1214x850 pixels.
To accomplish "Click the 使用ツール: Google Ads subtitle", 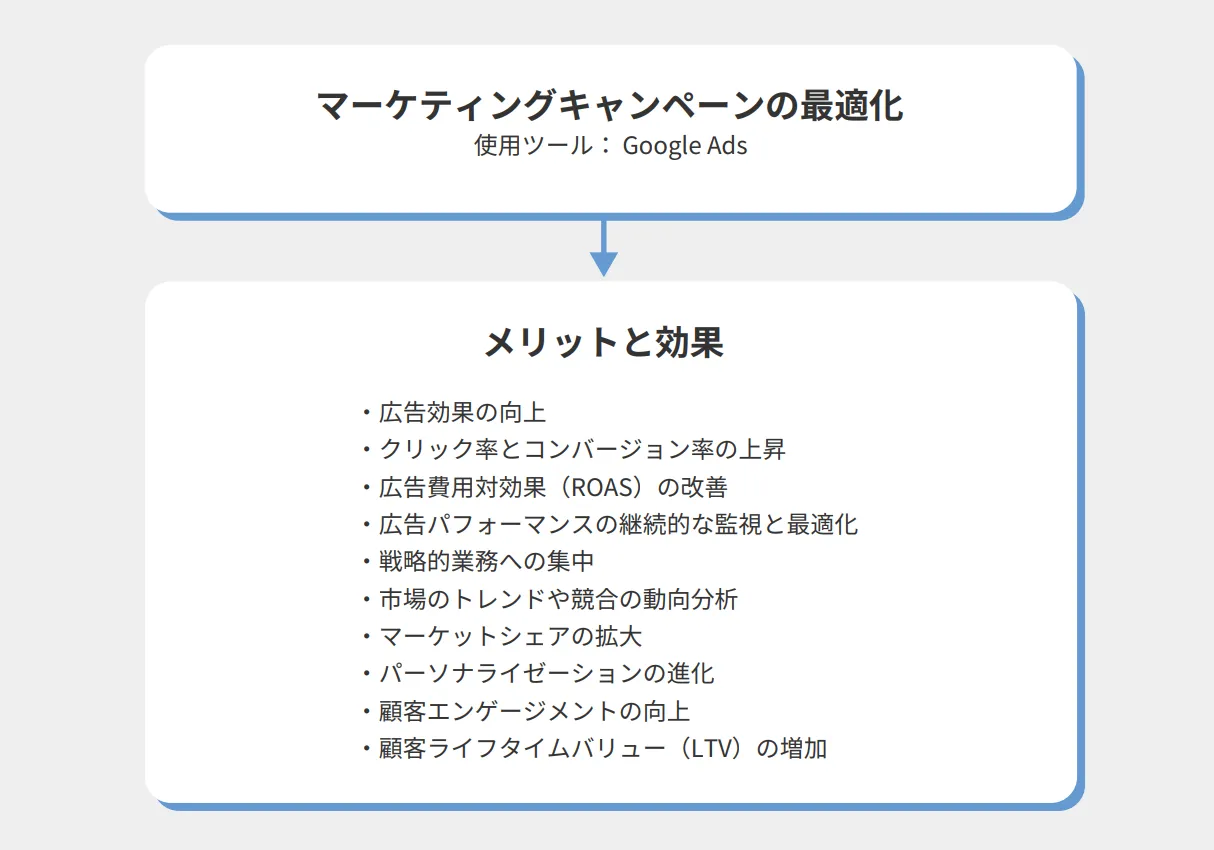I will click(x=611, y=145).
